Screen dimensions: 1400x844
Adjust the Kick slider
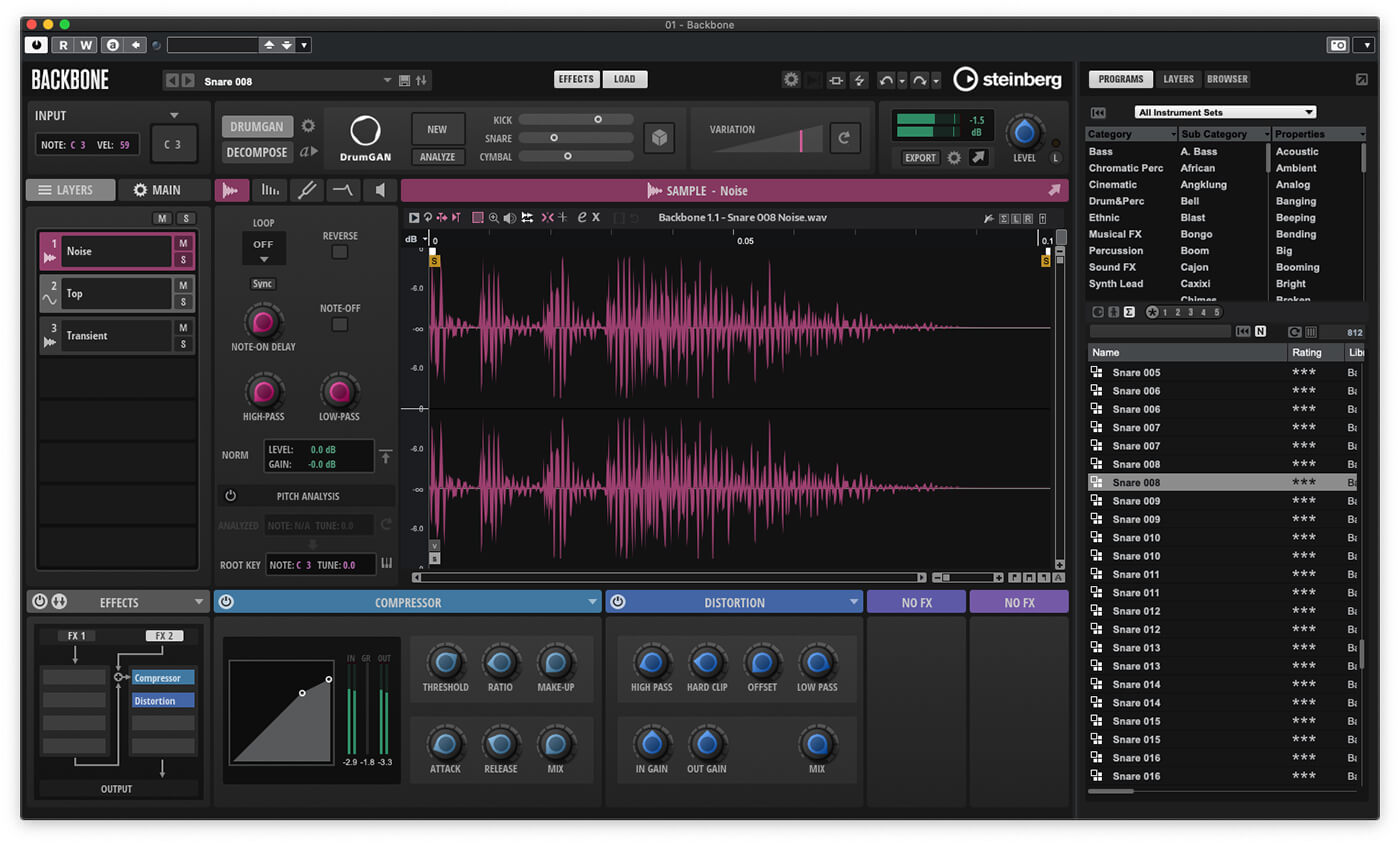pos(576,119)
